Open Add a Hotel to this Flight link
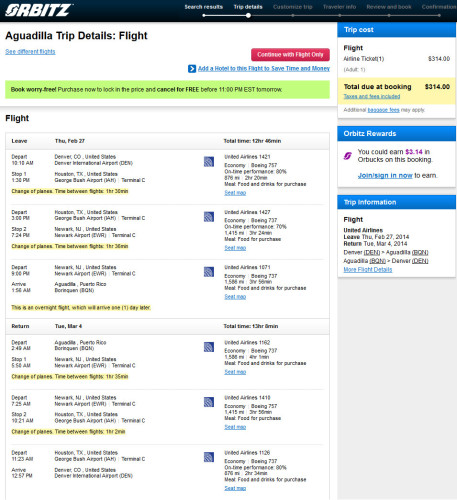This screenshot has width=457, height=500. coord(264,68)
